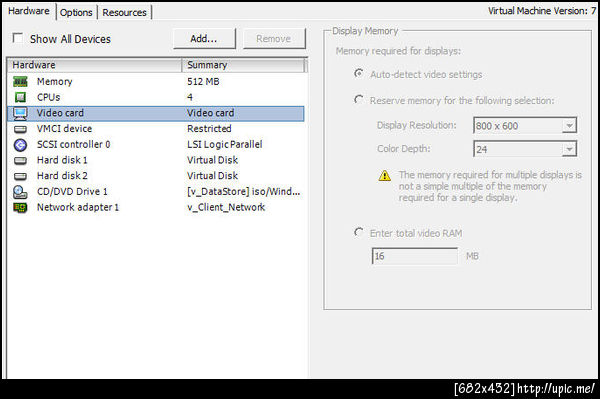
Task: Click the Add... button
Action: tap(204, 39)
